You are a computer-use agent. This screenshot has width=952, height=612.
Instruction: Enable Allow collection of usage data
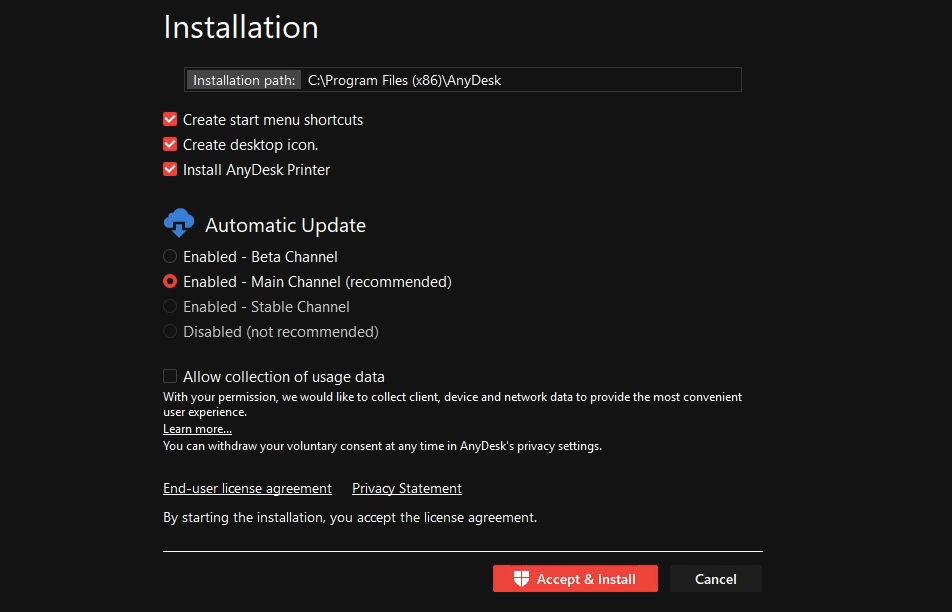click(x=170, y=376)
